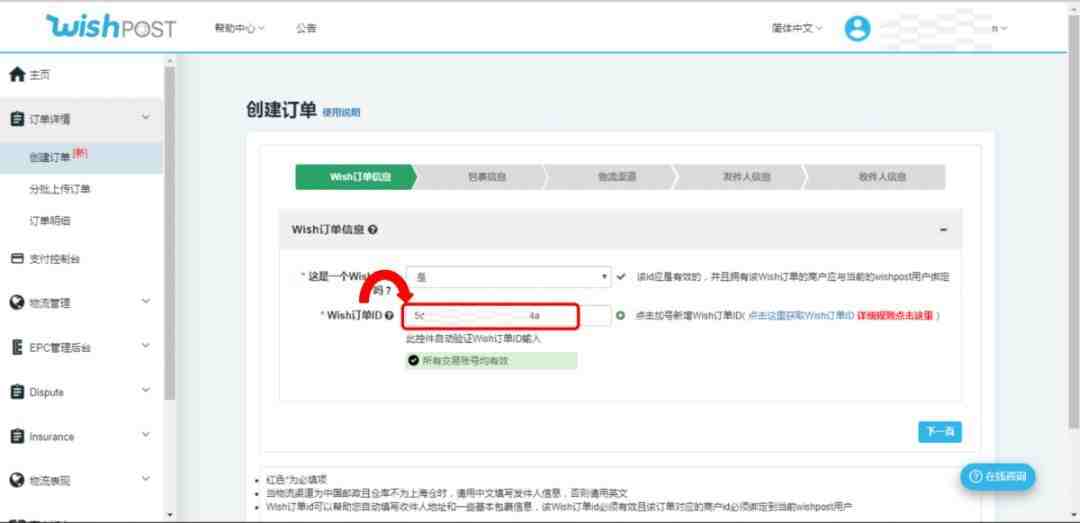Select 主页 in the sidebar
This screenshot has width=1080, height=523.
point(39,74)
